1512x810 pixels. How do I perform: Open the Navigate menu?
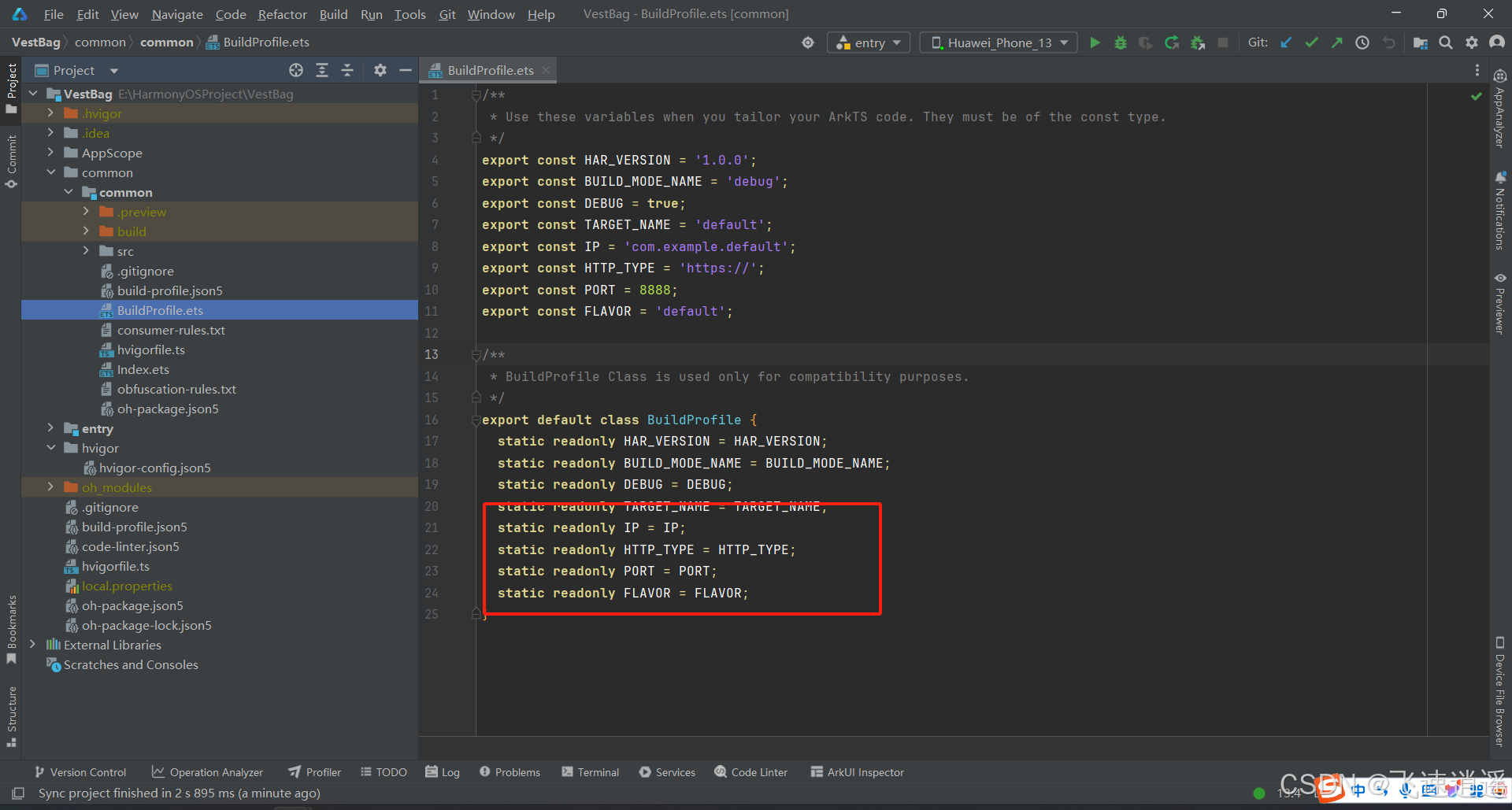[177, 14]
